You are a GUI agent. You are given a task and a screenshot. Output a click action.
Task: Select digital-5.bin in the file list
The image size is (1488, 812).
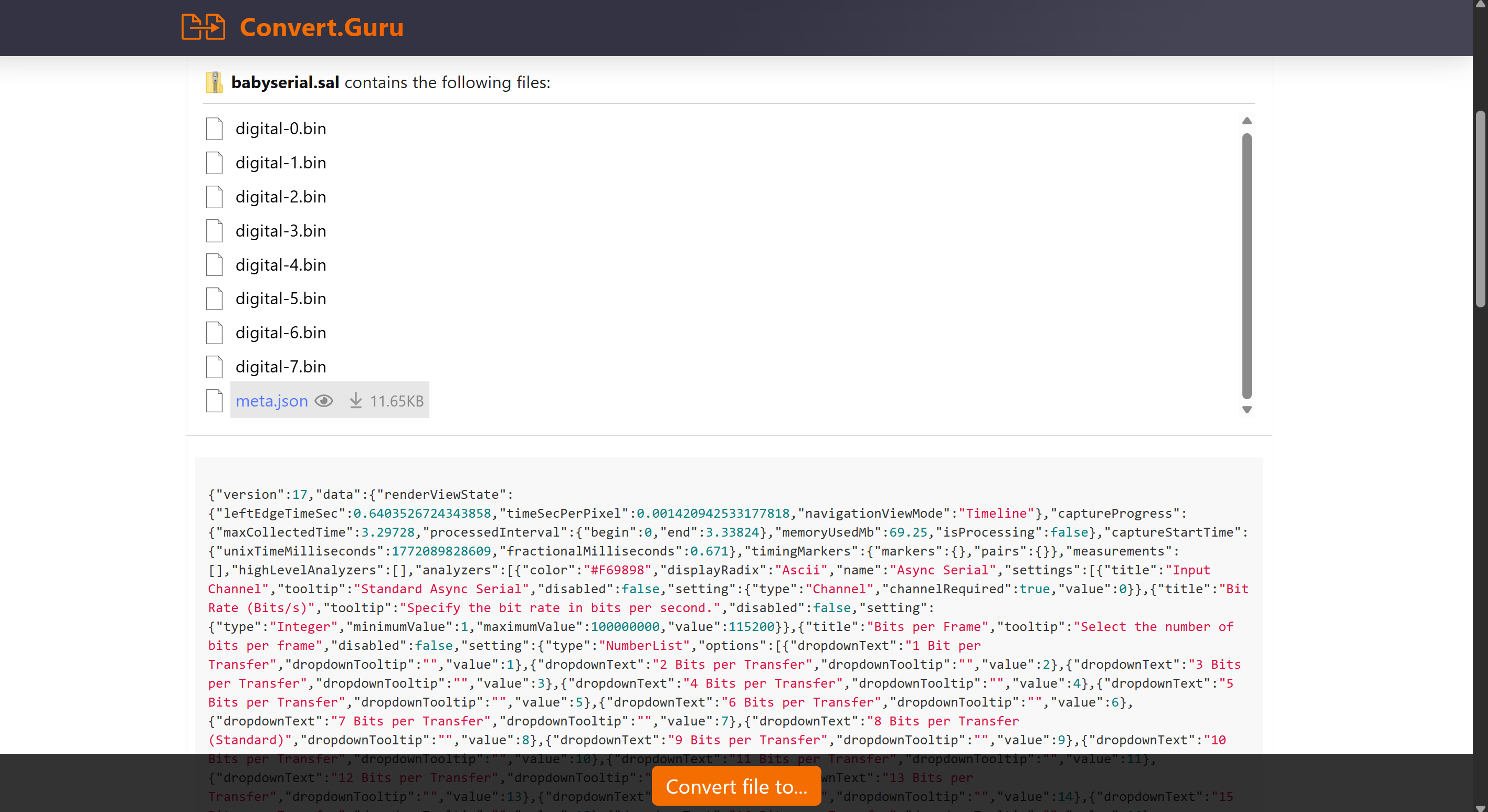coord(280,298)
